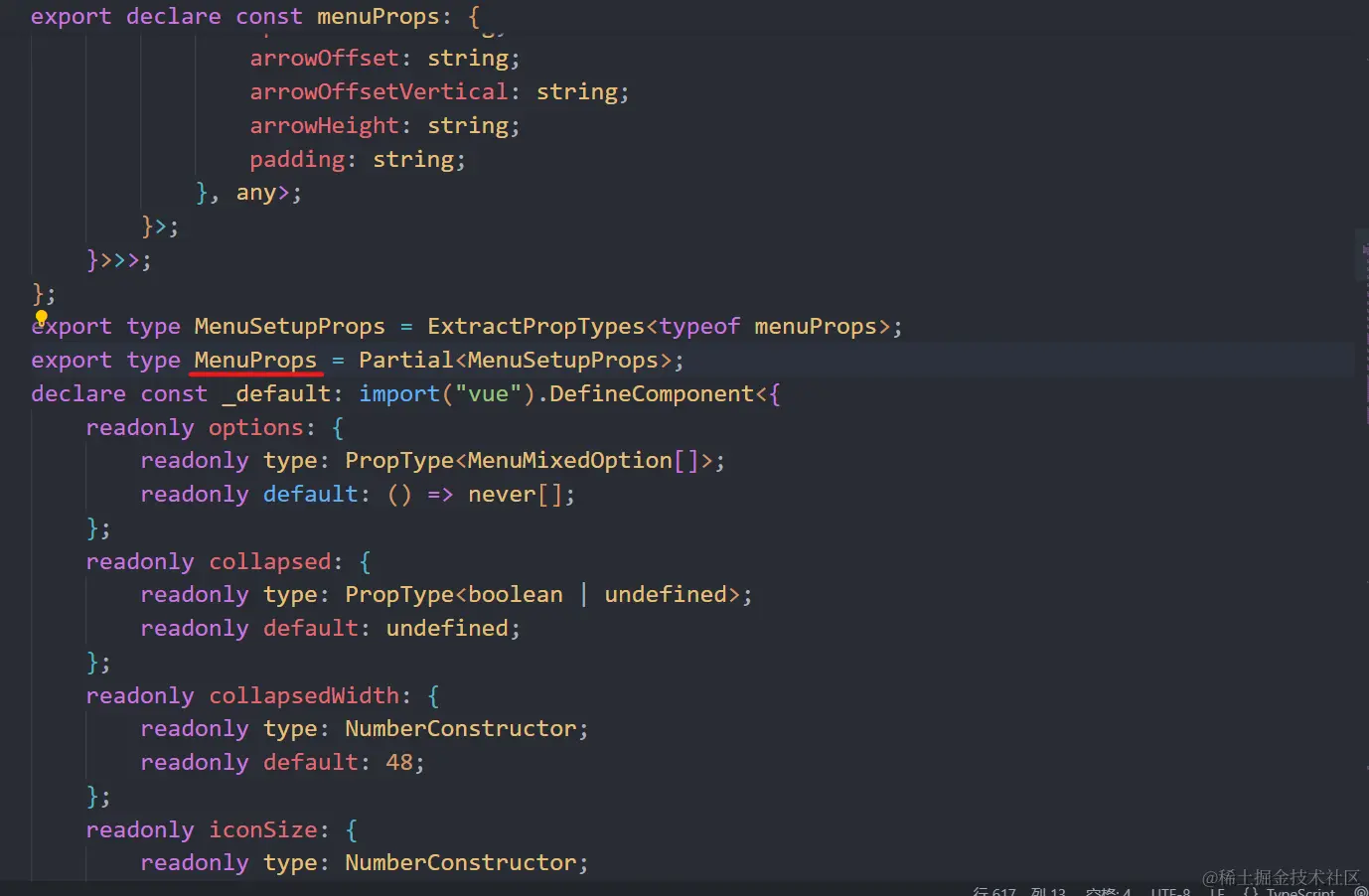Click the DefineComponent identifier
Viewport: 1369px width, 896px height.
pyautogui.click(x=652, y=393)
